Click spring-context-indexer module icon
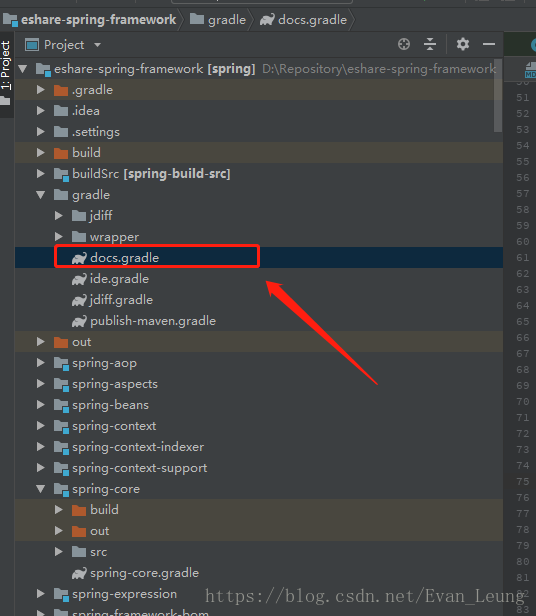Image resolution: width=536 pixels, height=616 pixels. pos(61,447)
